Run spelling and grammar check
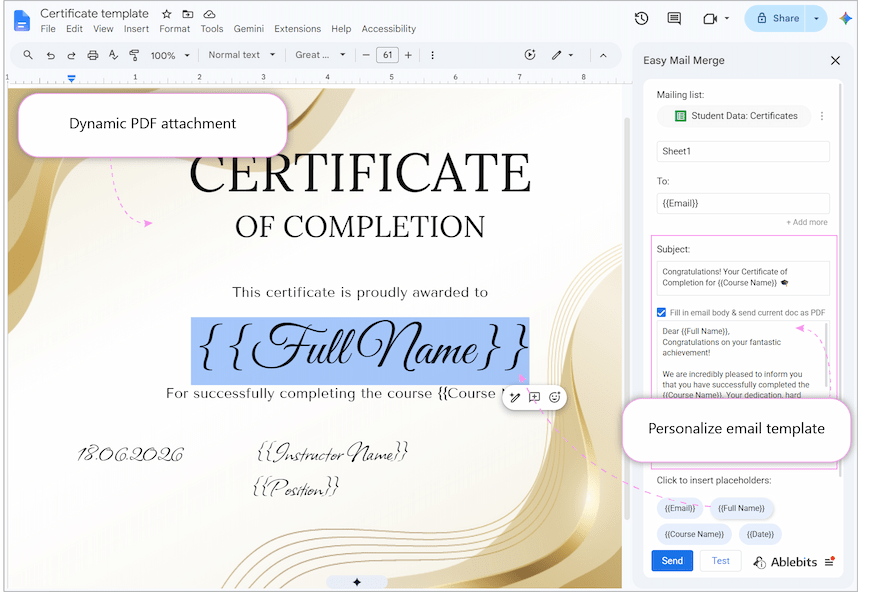Screen dimensions: 869x592 tap(113, 55)
